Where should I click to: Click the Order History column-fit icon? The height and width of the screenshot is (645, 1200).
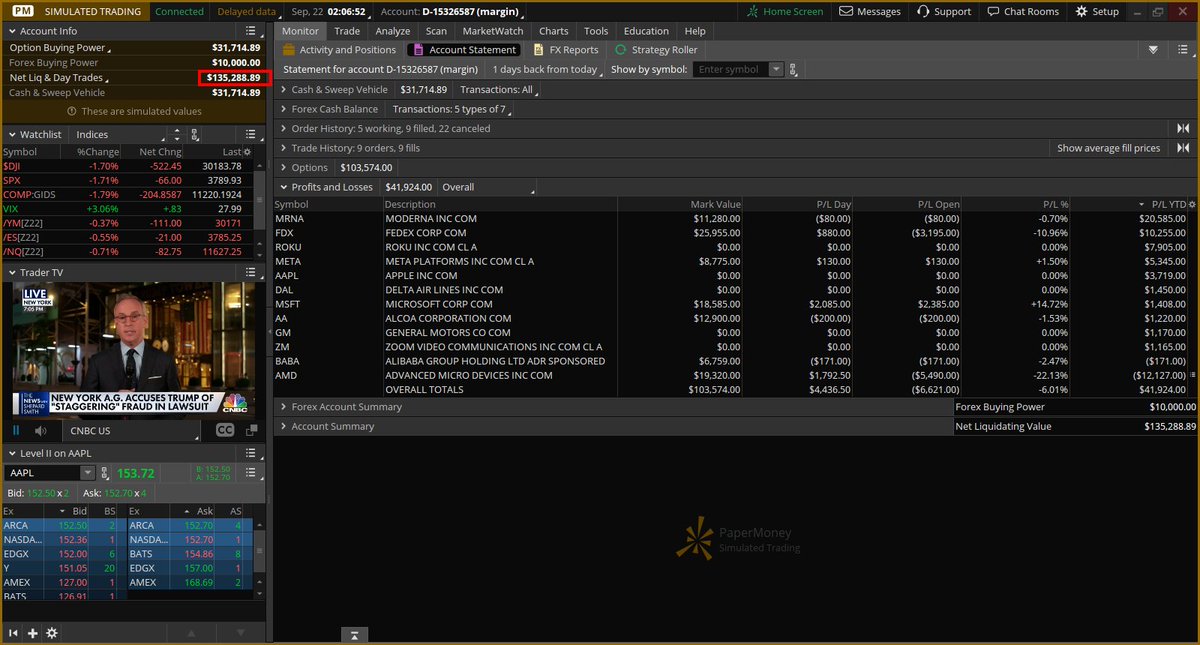pyautogui.click(x=1183, y=128)
